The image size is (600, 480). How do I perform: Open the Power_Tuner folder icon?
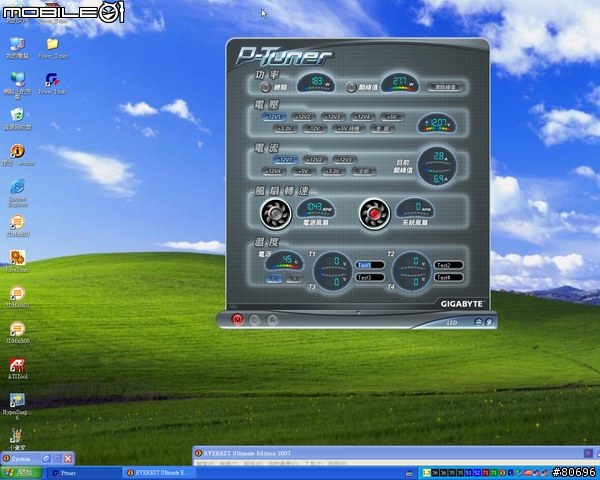[x=52, y=49]
